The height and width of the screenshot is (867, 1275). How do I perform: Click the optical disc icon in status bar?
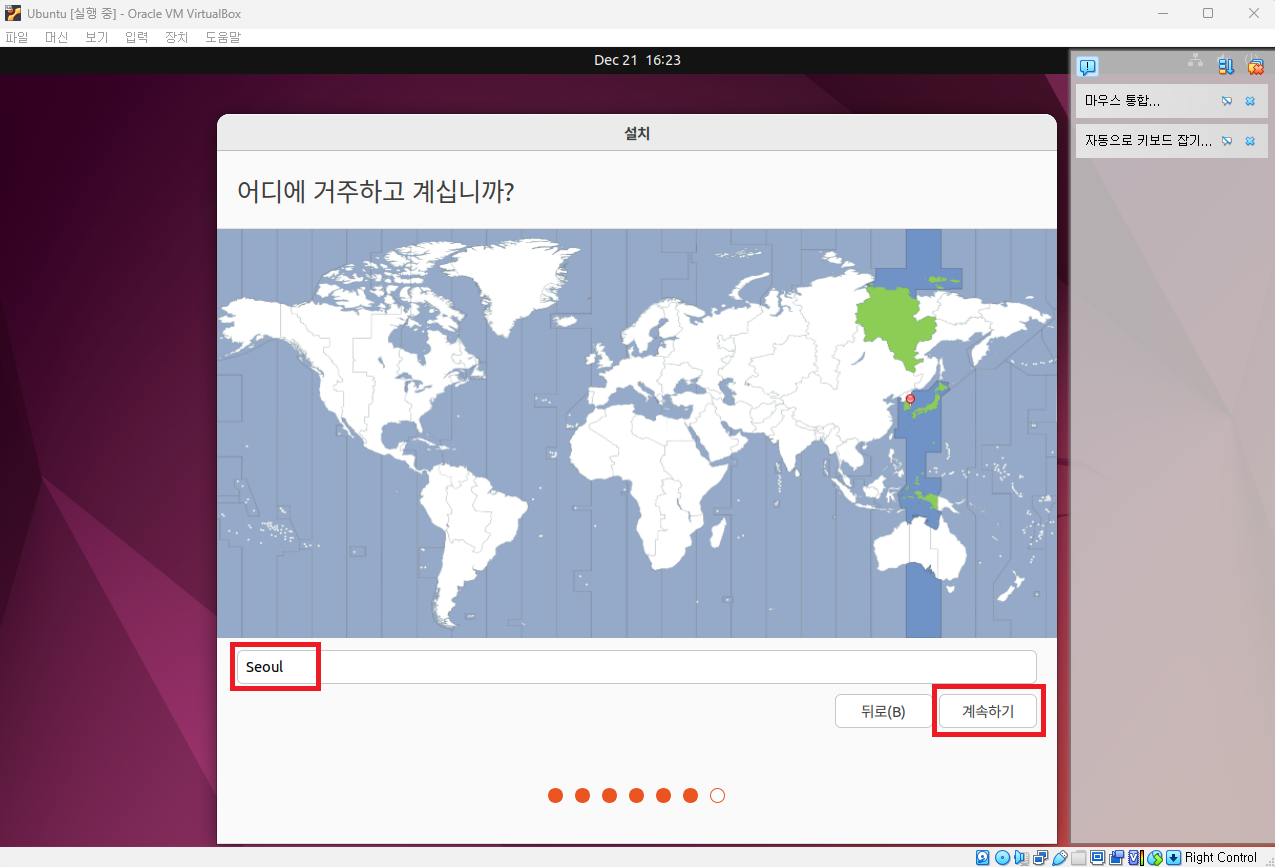(x=1002, y=857)
